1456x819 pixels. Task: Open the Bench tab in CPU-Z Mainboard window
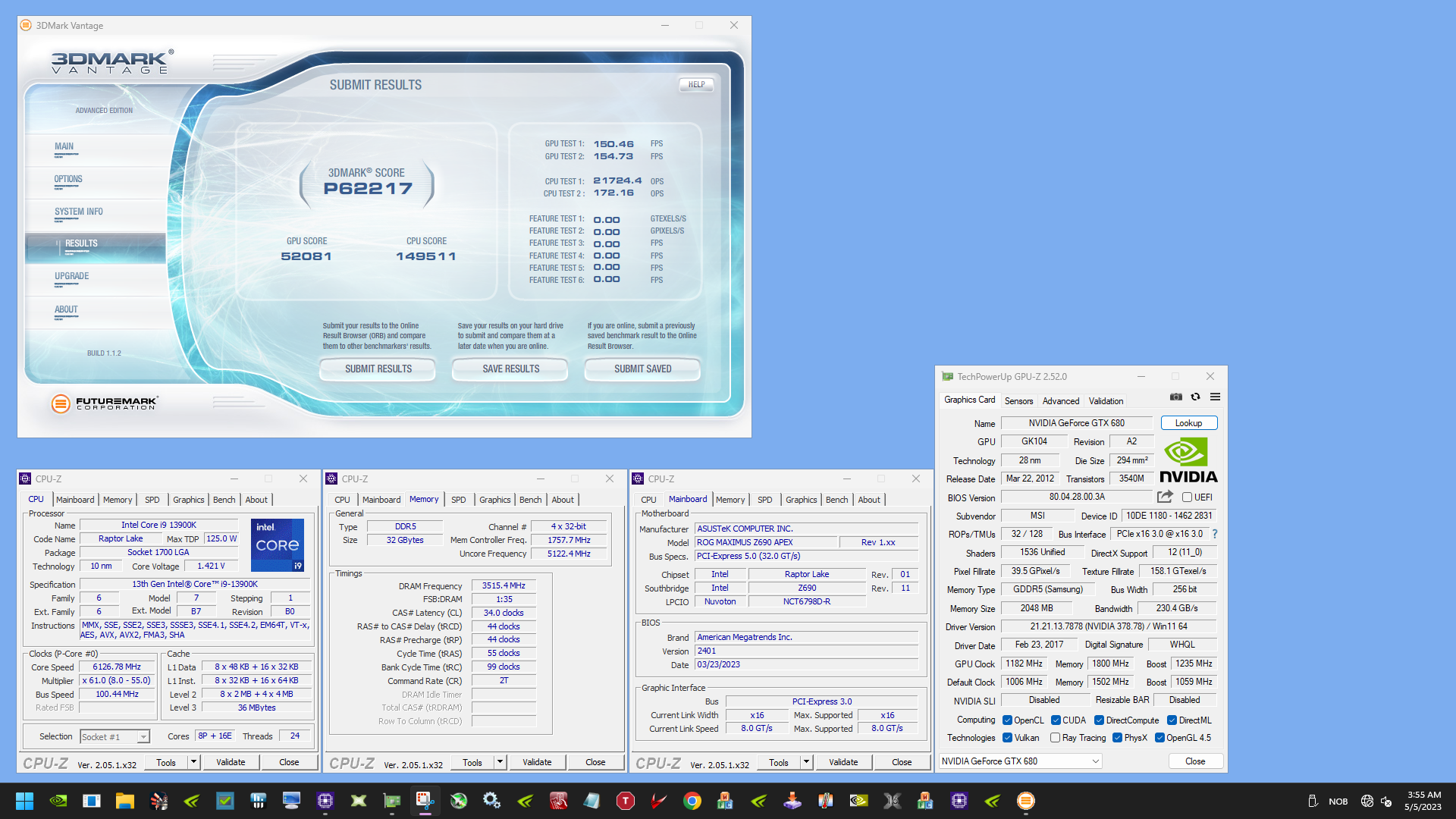(836, 500)
